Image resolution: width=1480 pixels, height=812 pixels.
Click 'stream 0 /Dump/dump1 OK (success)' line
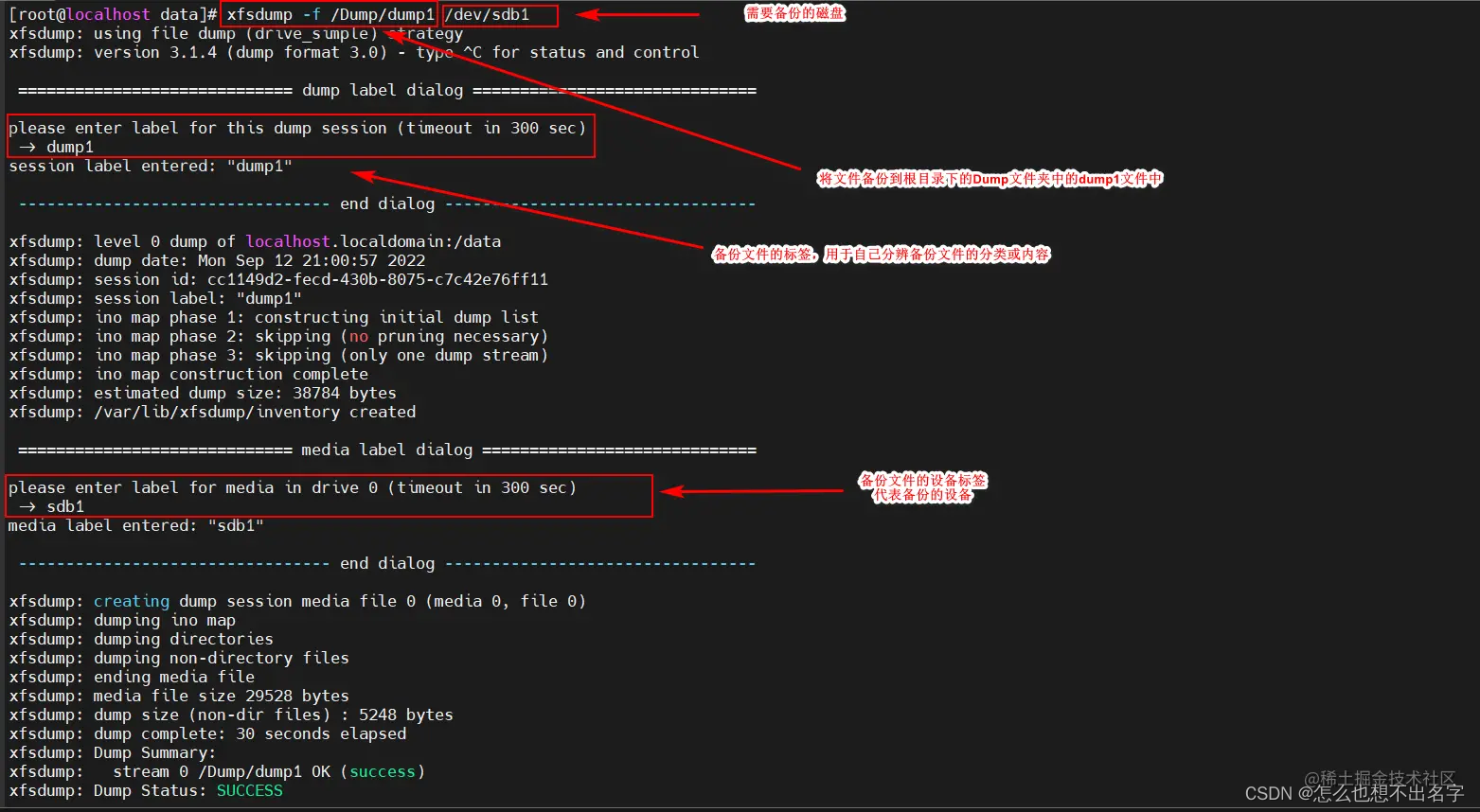217,771
